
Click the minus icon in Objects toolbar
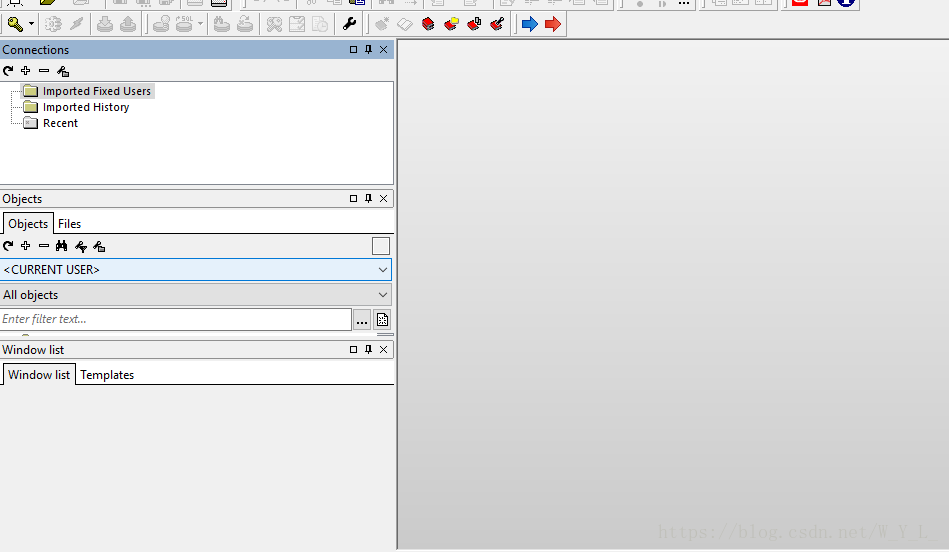(44, 246)
